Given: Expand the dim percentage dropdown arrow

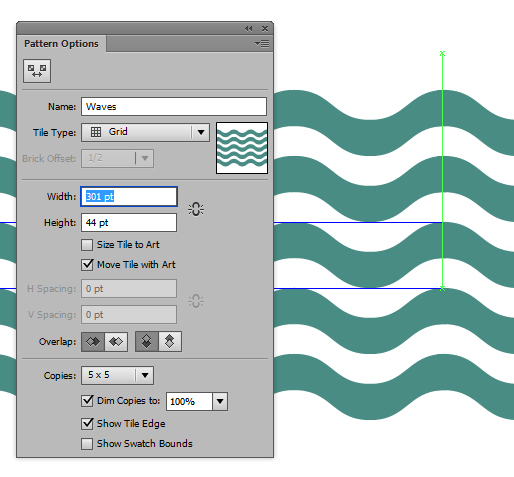Looking at the screenshot, I should pos(220,401).
